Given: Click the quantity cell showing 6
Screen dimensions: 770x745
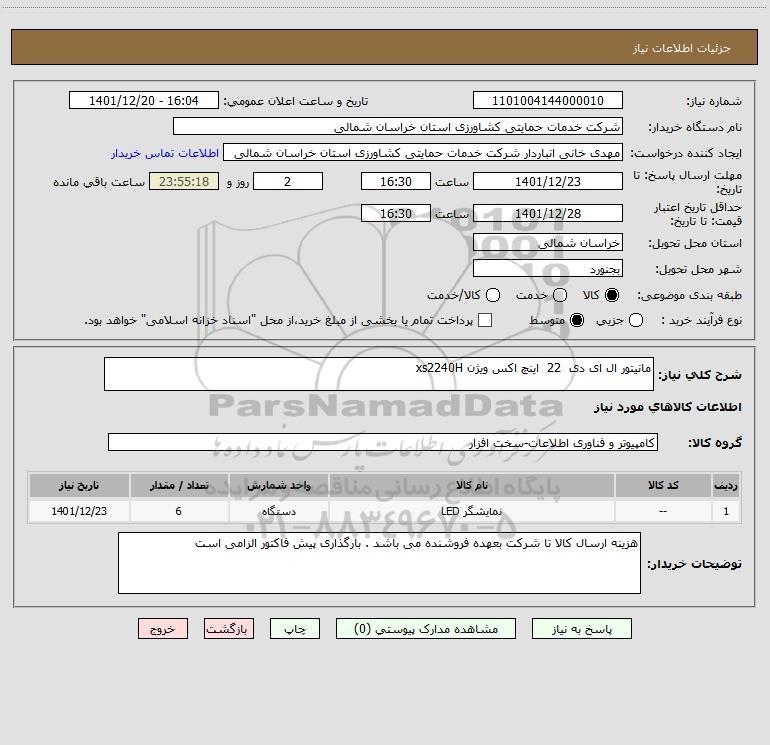Looking at the screenshot, I should point(179,511).
